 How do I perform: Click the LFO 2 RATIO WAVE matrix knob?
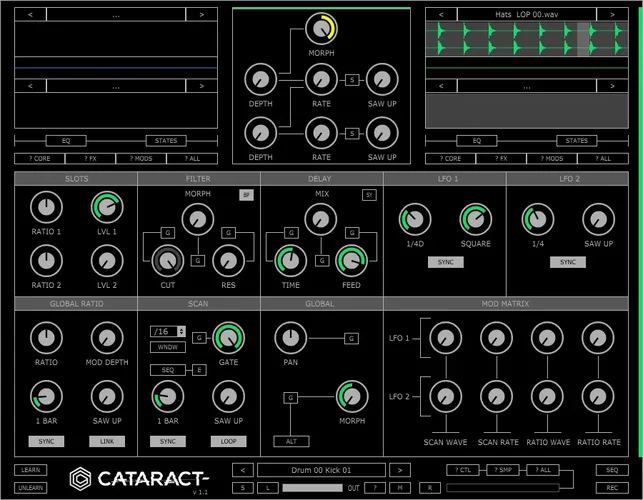[547, 397]
